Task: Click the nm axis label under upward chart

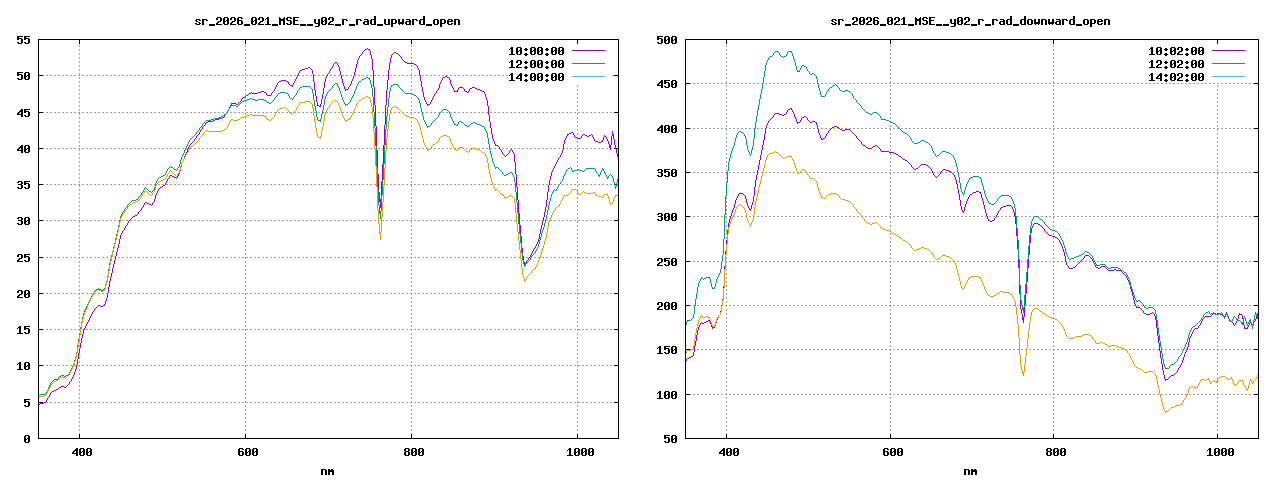Action: pyautogui.click(x=327, y=470)
